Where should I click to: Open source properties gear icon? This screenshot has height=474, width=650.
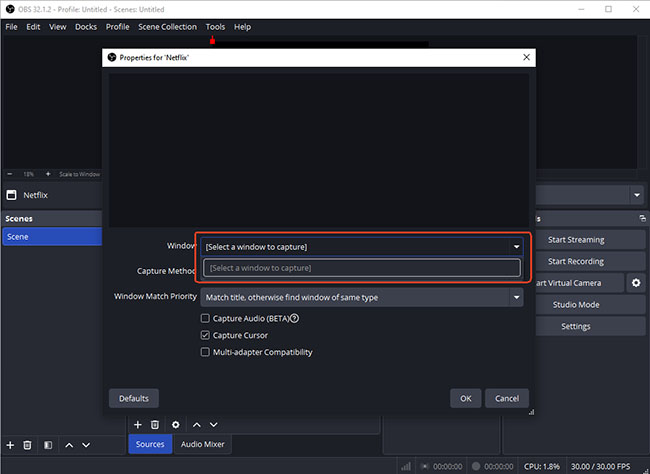click(176, 425)
